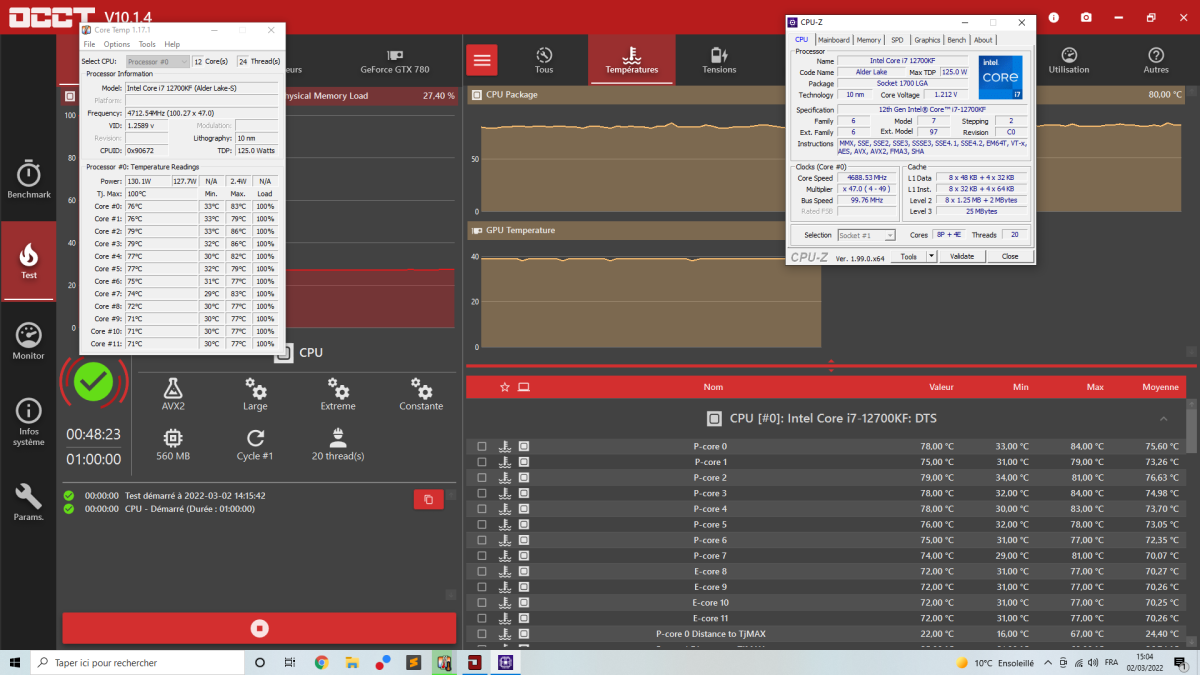Screen dimensions: 1200x675
Task: Click the red hamburger menu button
Action: coord(482,60)
